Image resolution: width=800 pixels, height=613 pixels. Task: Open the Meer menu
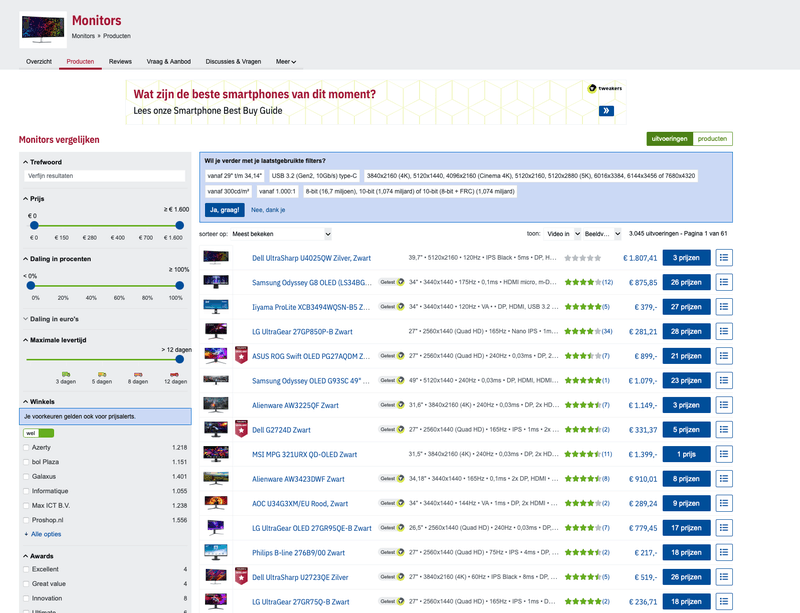(x=286, y=62)
